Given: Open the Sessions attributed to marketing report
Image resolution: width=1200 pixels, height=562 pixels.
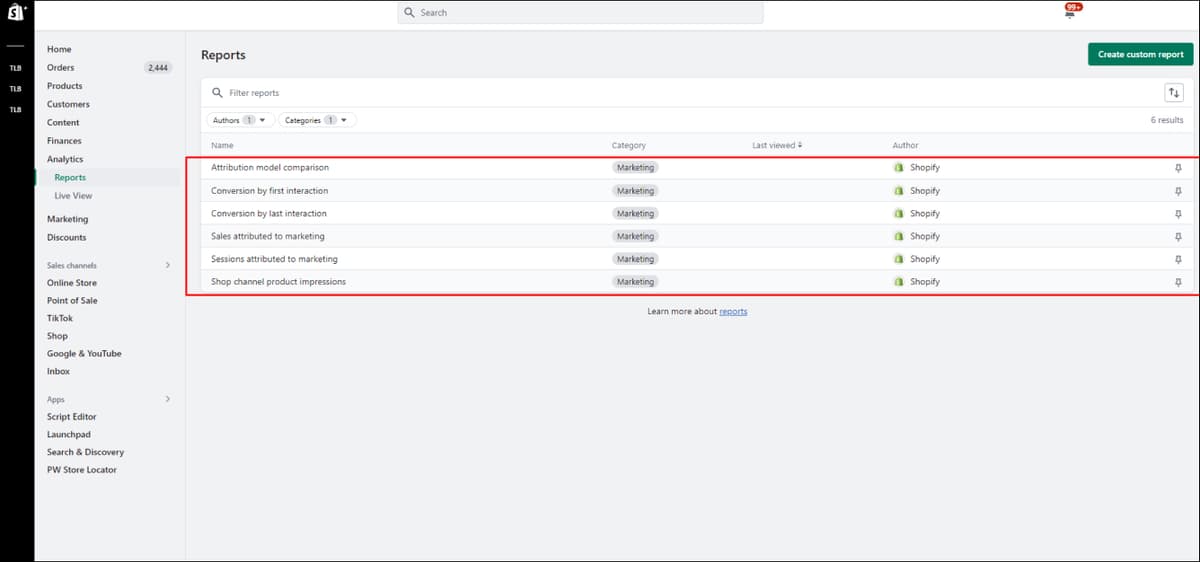Looking at the screenshot, I should (274, 260).
